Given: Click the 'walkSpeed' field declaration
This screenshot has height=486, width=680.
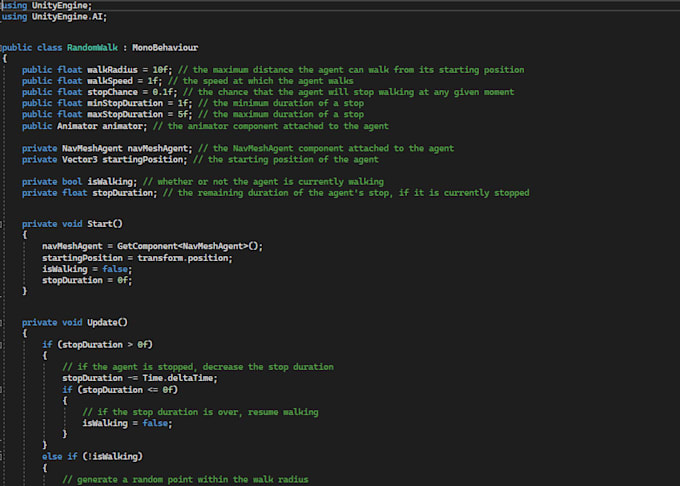Looking at the screenshot, I should click(110, 81).
